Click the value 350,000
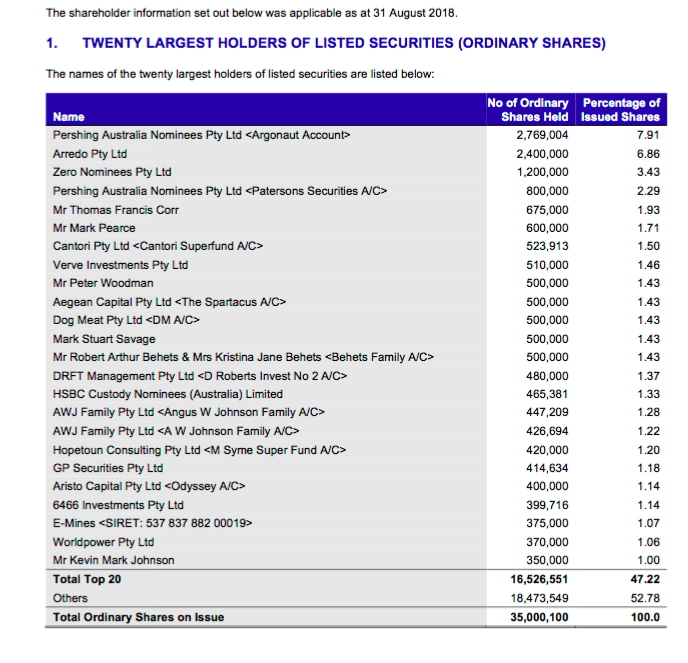The width and height of the screenshot is (688, 663). click(x=547, y=560)
